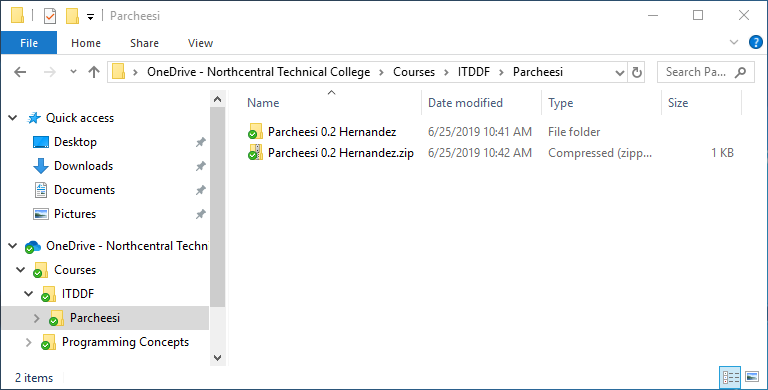Open Help via the question mark icon
The image size is (768, 390).
coord(756,42)
